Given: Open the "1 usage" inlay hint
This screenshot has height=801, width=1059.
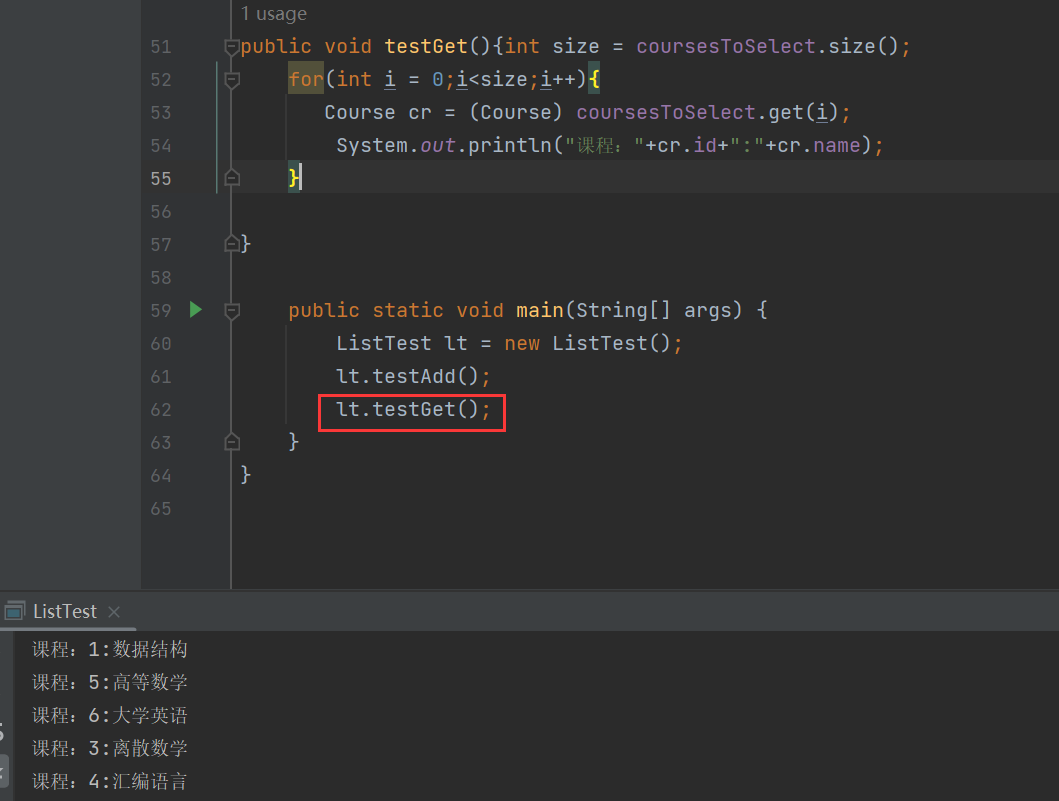Looking at the screenshot, I should point(274,14).
